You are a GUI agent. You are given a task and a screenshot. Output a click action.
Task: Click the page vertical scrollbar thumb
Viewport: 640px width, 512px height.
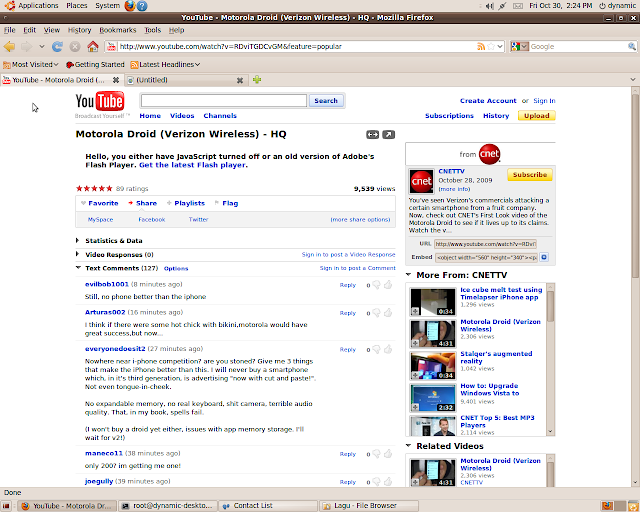tap(636, 186)
